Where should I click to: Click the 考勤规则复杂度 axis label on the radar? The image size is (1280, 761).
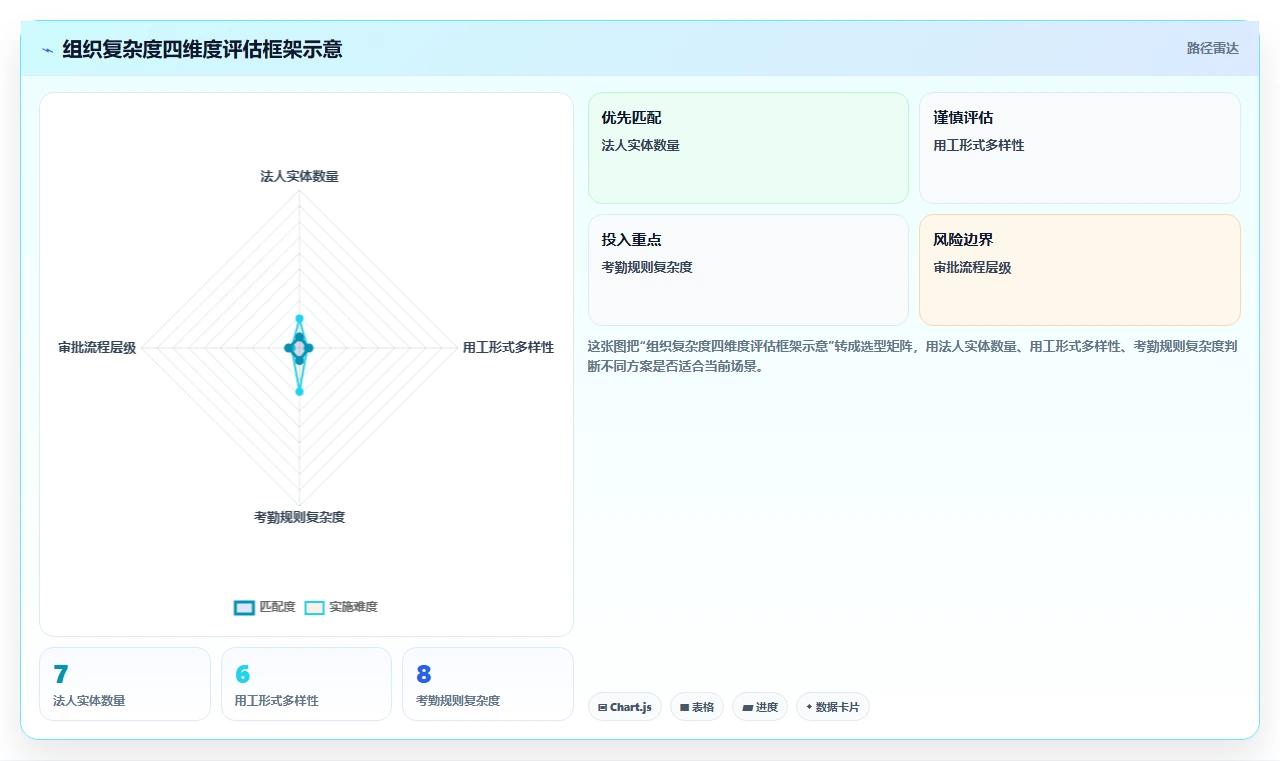299,517
